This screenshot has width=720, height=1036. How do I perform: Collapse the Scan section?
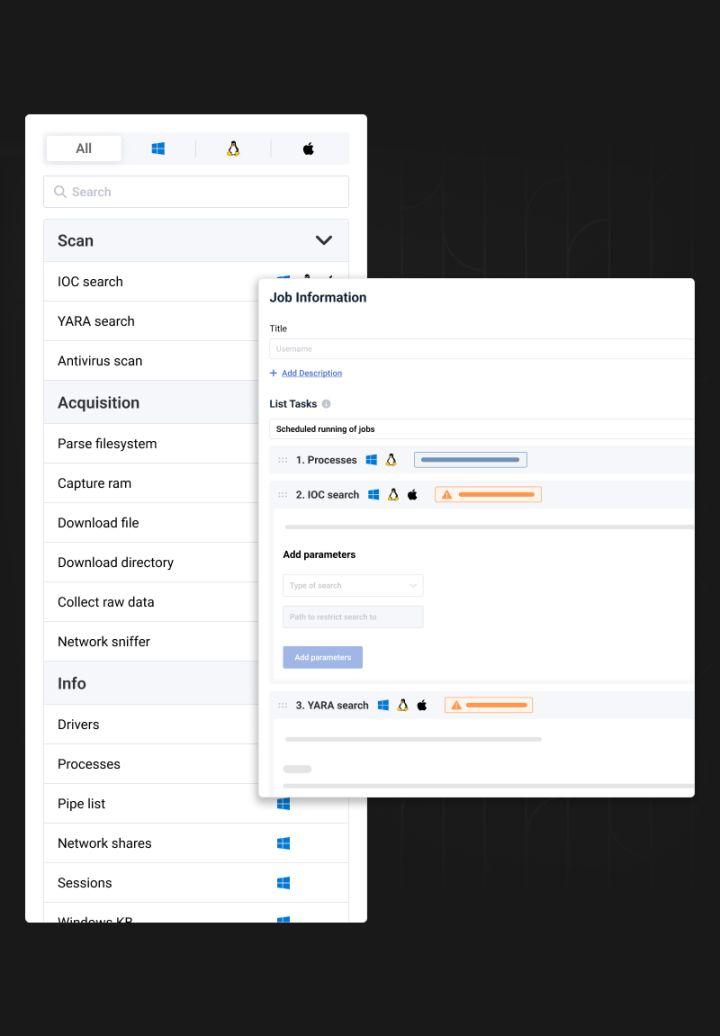point(324,240)
